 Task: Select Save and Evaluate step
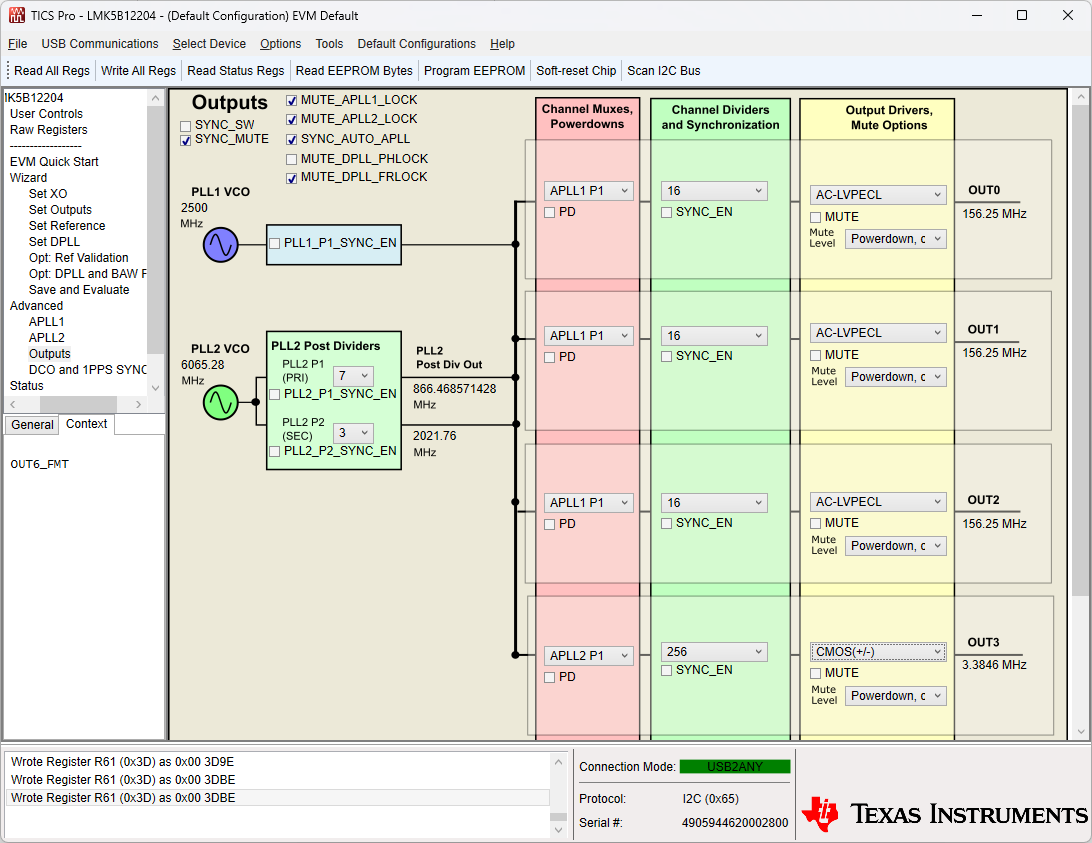(79, 290)
